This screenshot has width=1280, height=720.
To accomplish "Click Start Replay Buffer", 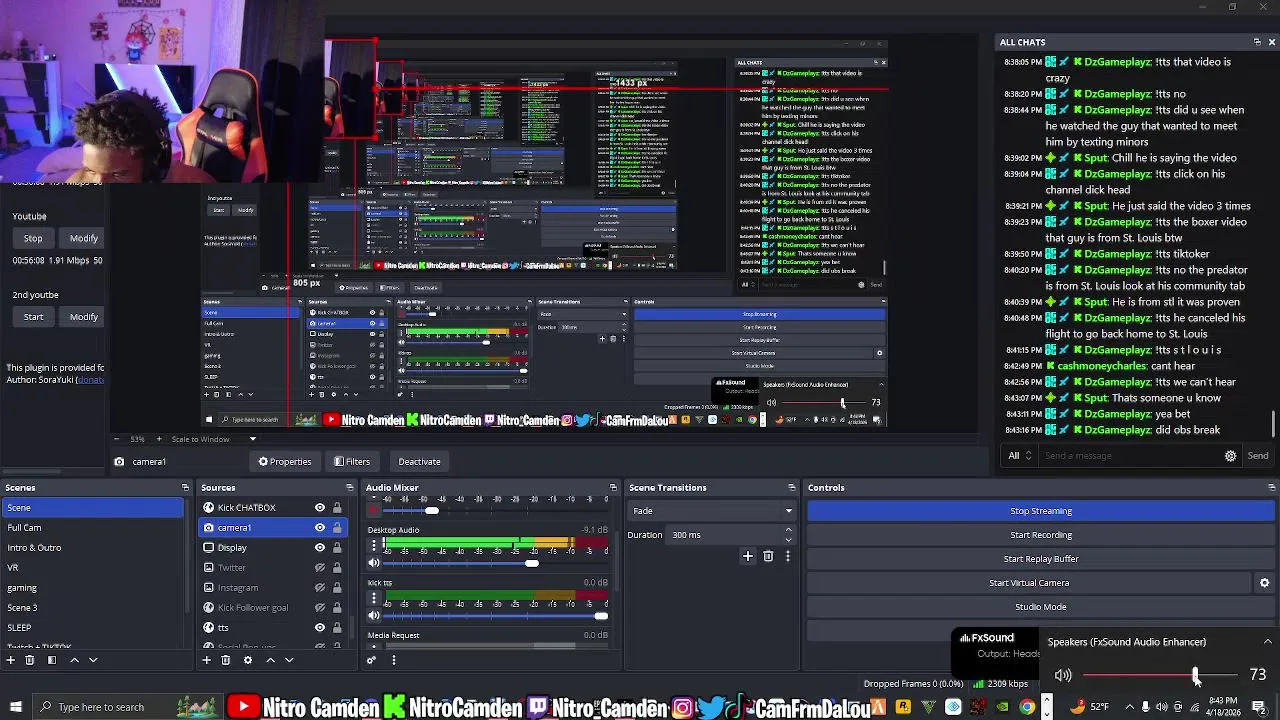I will coord(1041,559).
